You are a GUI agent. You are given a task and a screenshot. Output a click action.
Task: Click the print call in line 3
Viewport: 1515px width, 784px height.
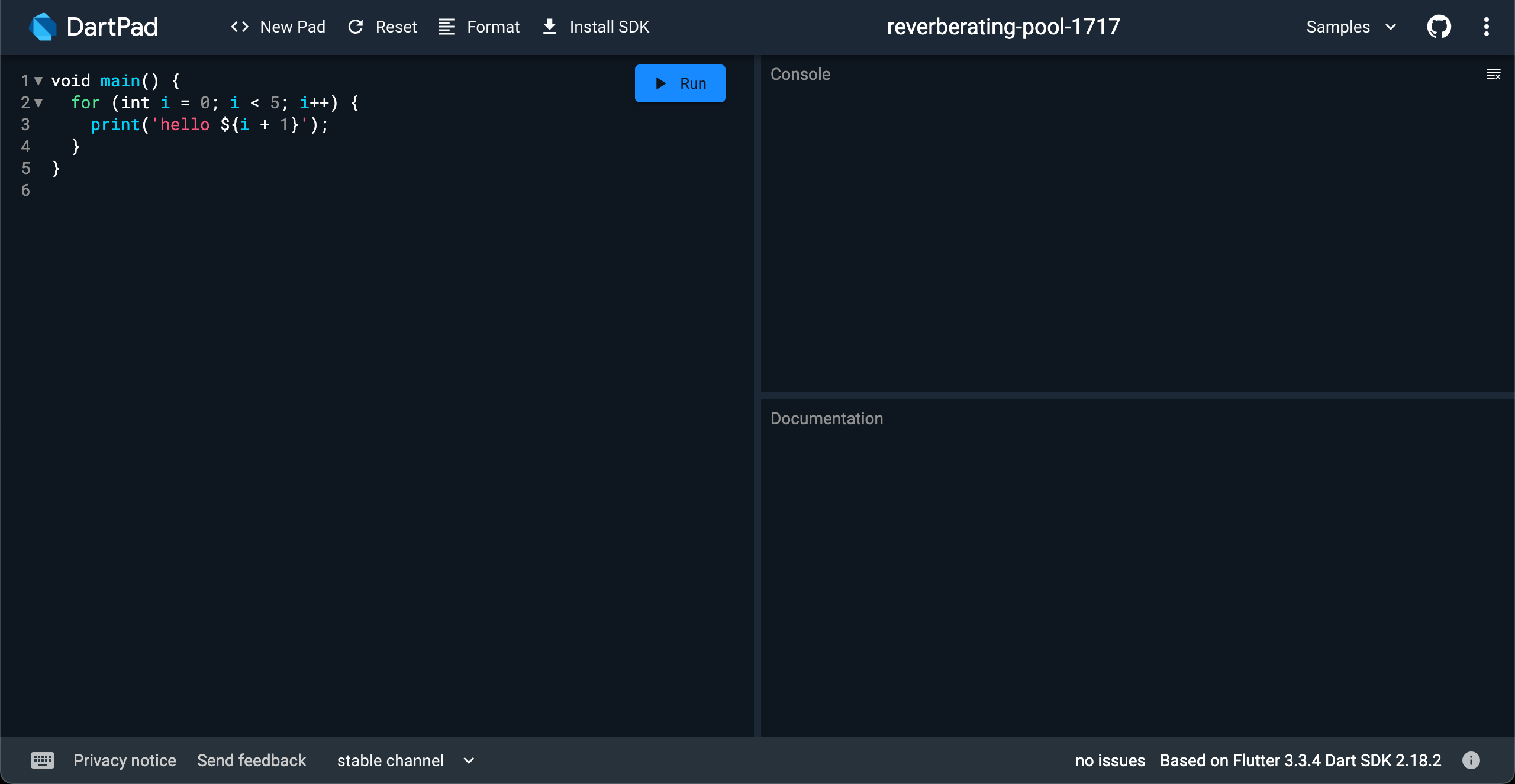click(x=115, y=124)
